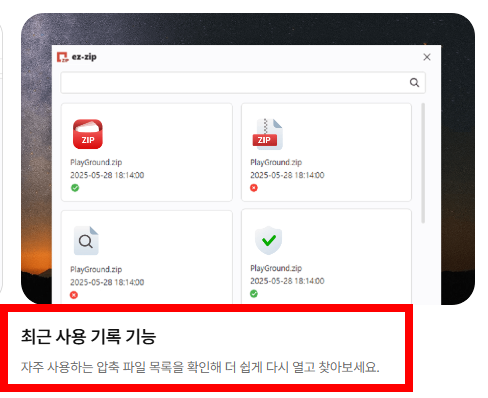
Task: Click the document magnifier preview icon
Action: pos(86,241)
